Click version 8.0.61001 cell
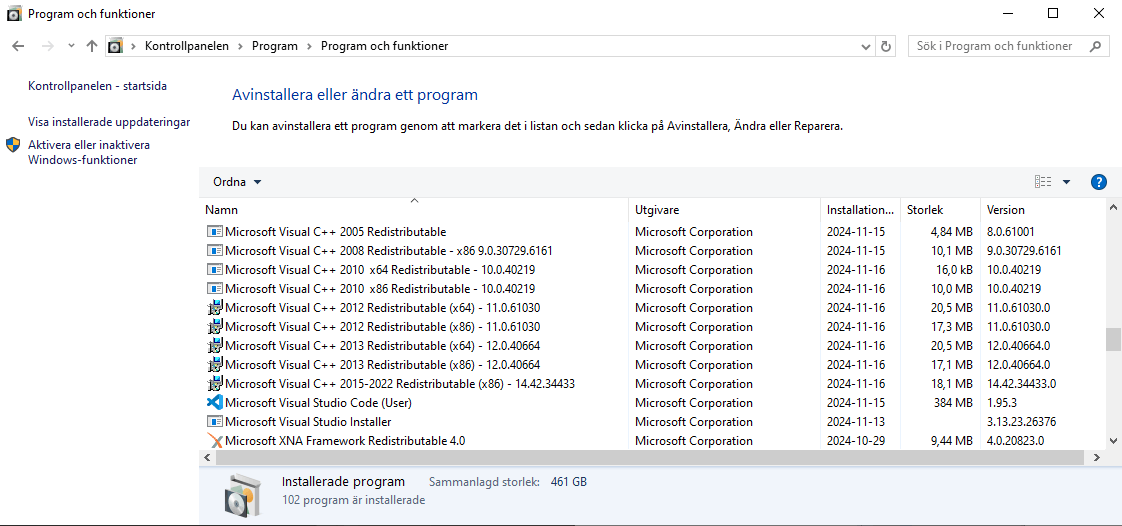 [x=1010, y=232]
